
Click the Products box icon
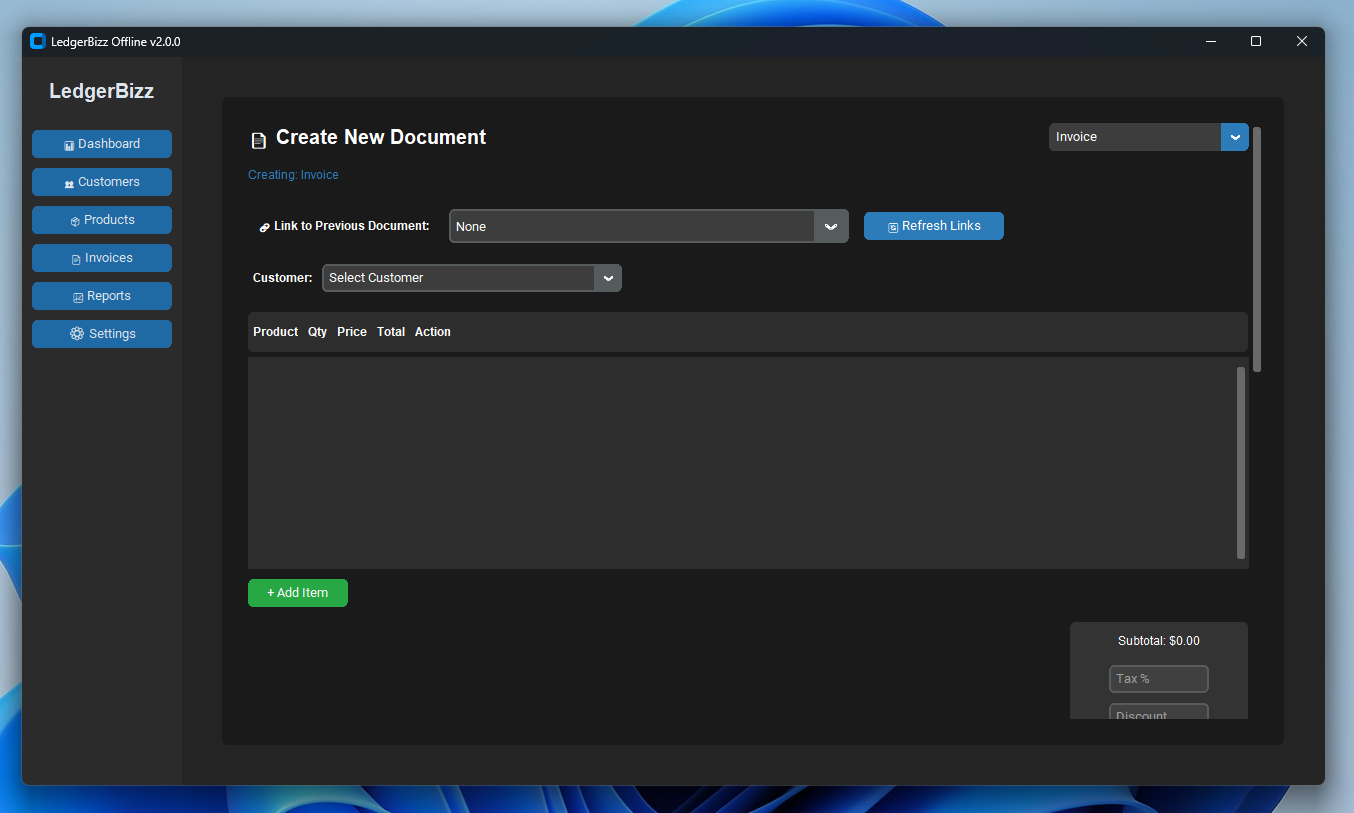[x=75, y=220]
